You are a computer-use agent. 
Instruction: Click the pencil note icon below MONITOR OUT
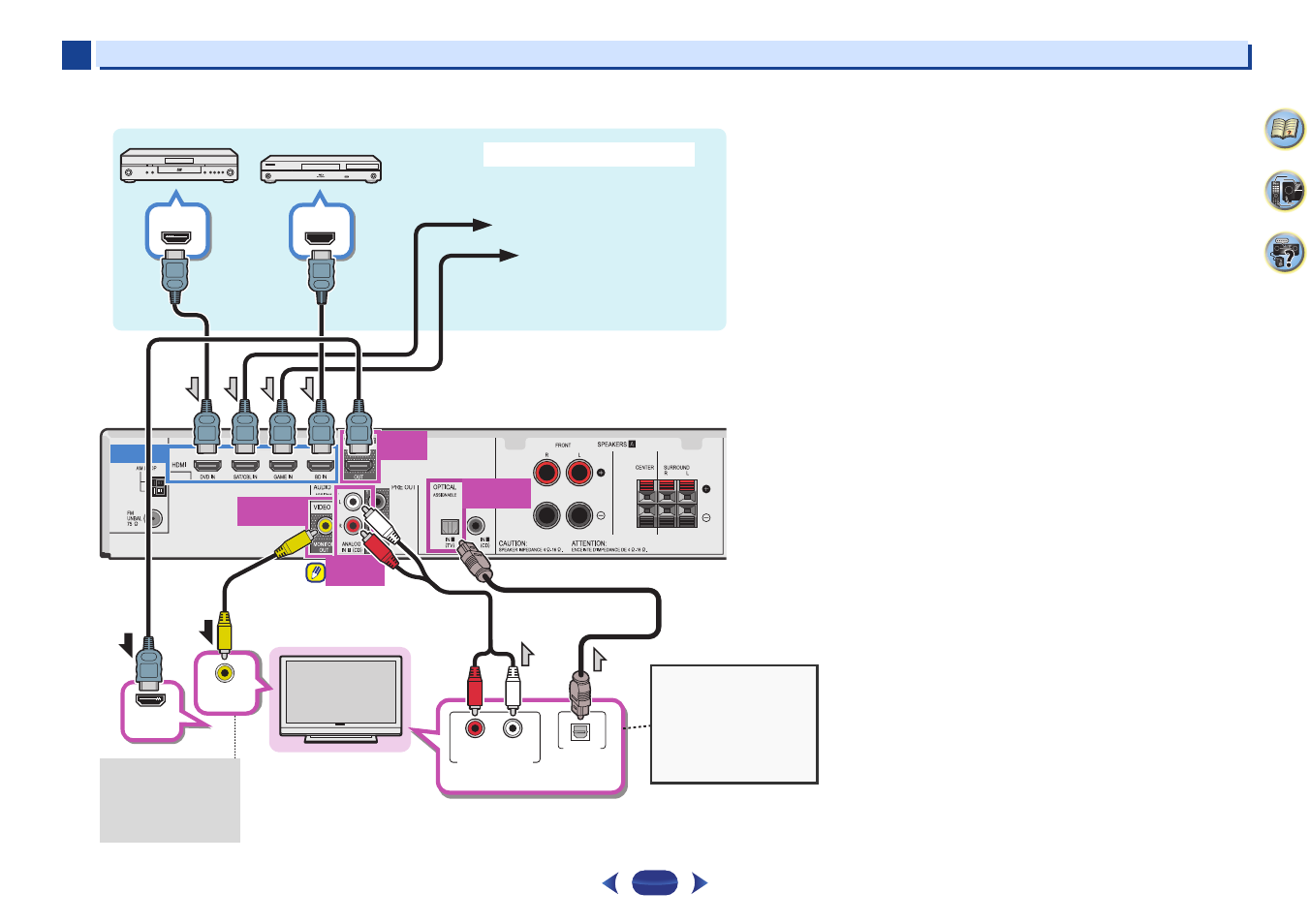[x=315, y=572]
